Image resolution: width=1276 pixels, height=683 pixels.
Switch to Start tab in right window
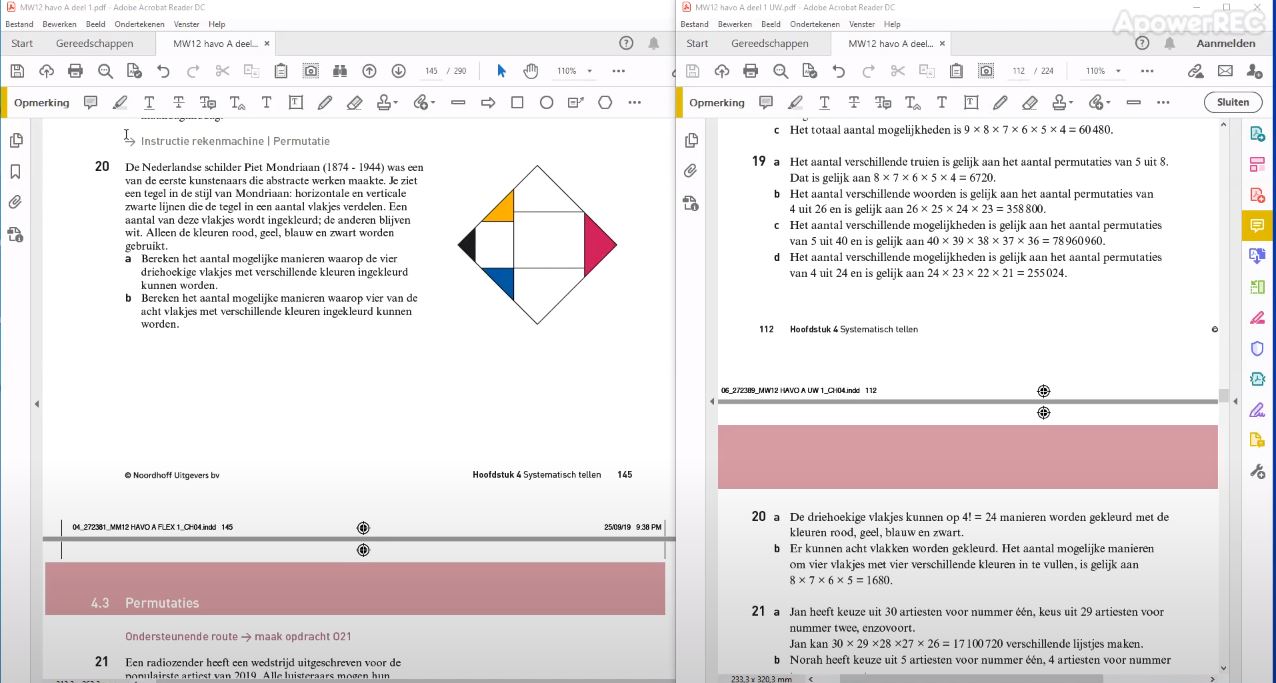click(697, 43)
